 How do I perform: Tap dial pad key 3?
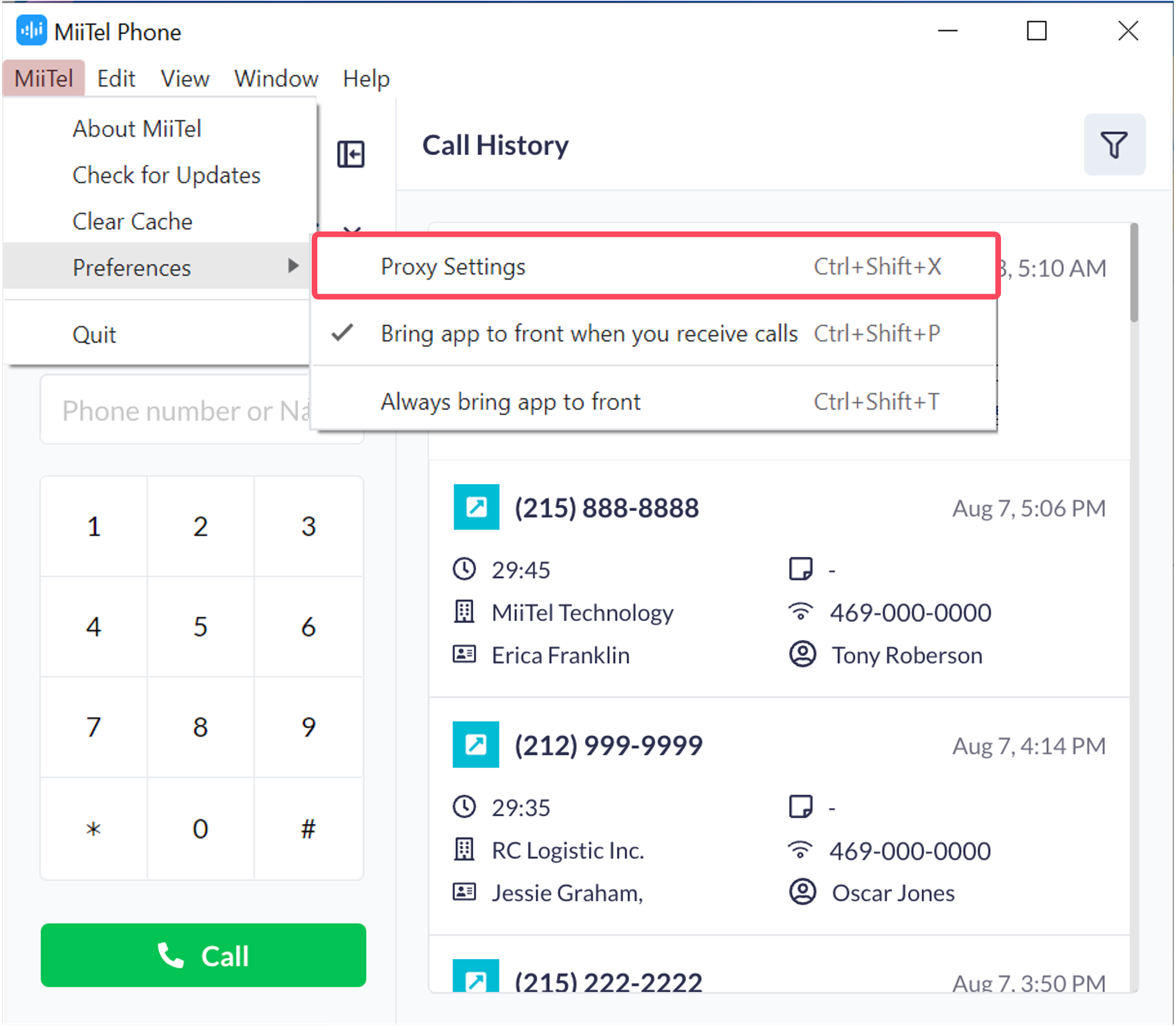tap(309, 526)
